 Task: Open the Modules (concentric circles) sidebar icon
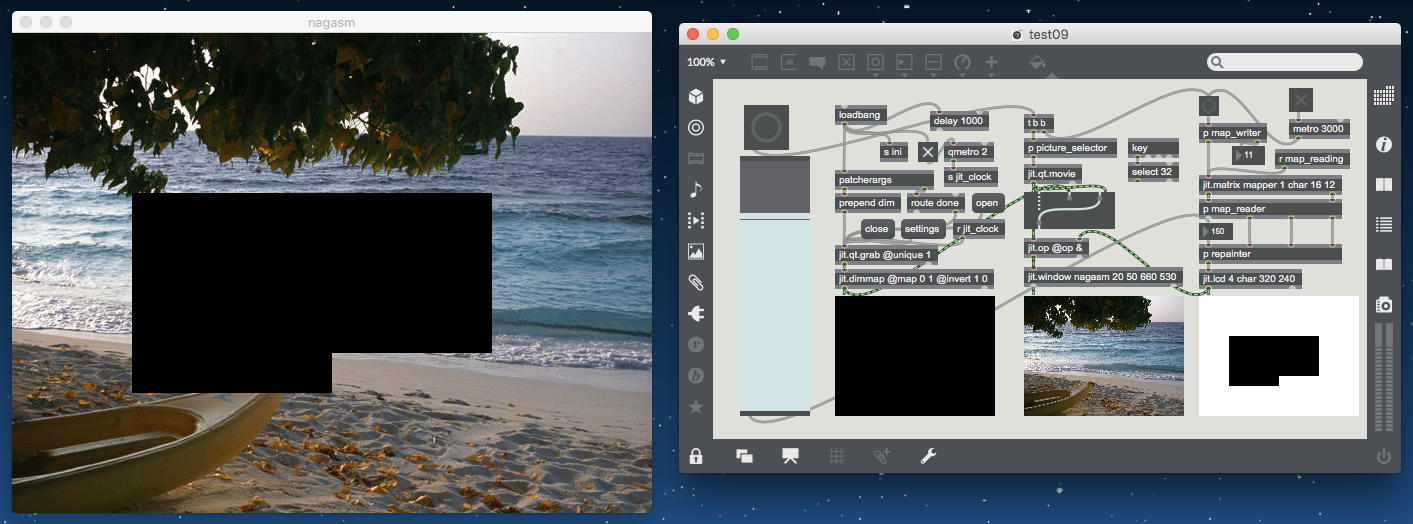(696, 128)
